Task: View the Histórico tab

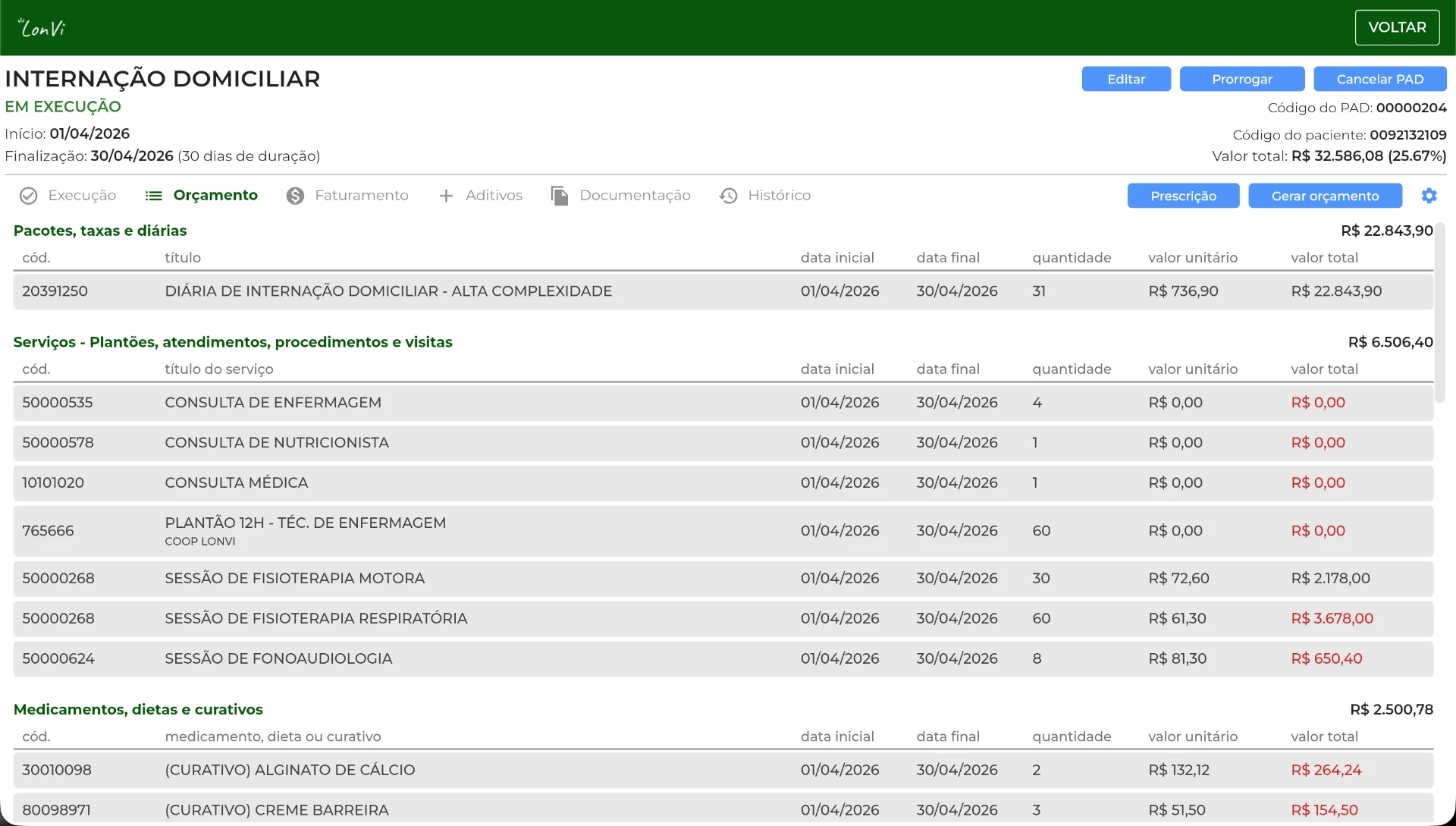Action: (x=764, y=196)
